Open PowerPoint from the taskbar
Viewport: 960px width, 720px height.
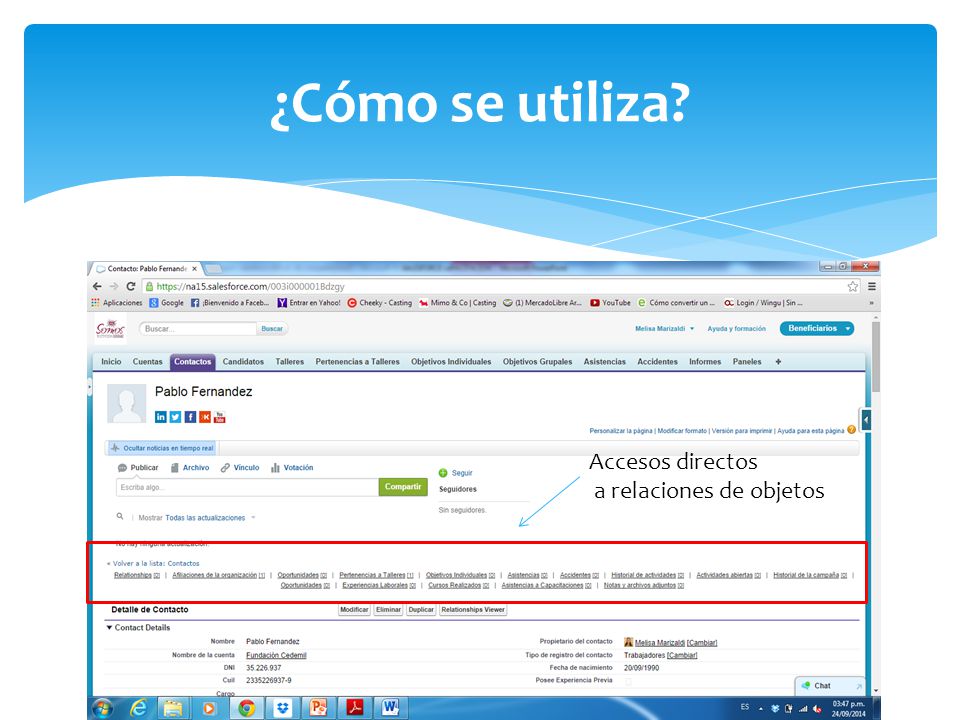pyautogui.click(x=318, y=708)
